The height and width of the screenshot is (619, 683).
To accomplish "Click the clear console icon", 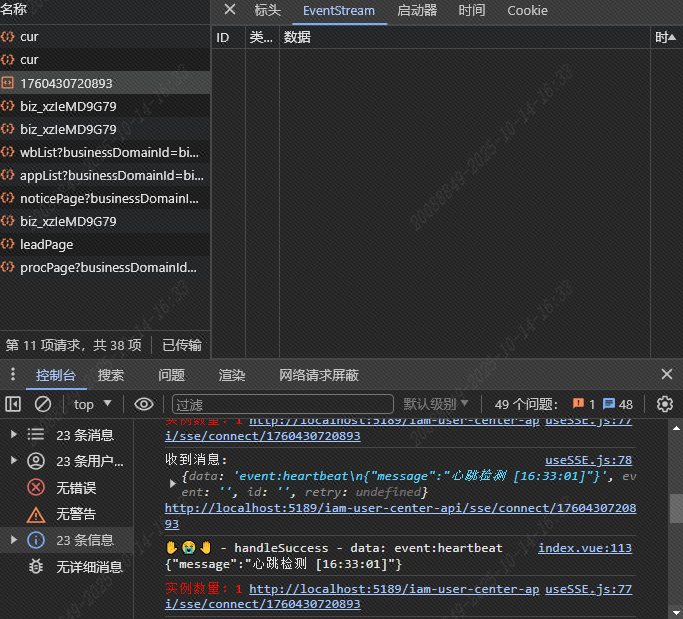I will click(43, 404).
